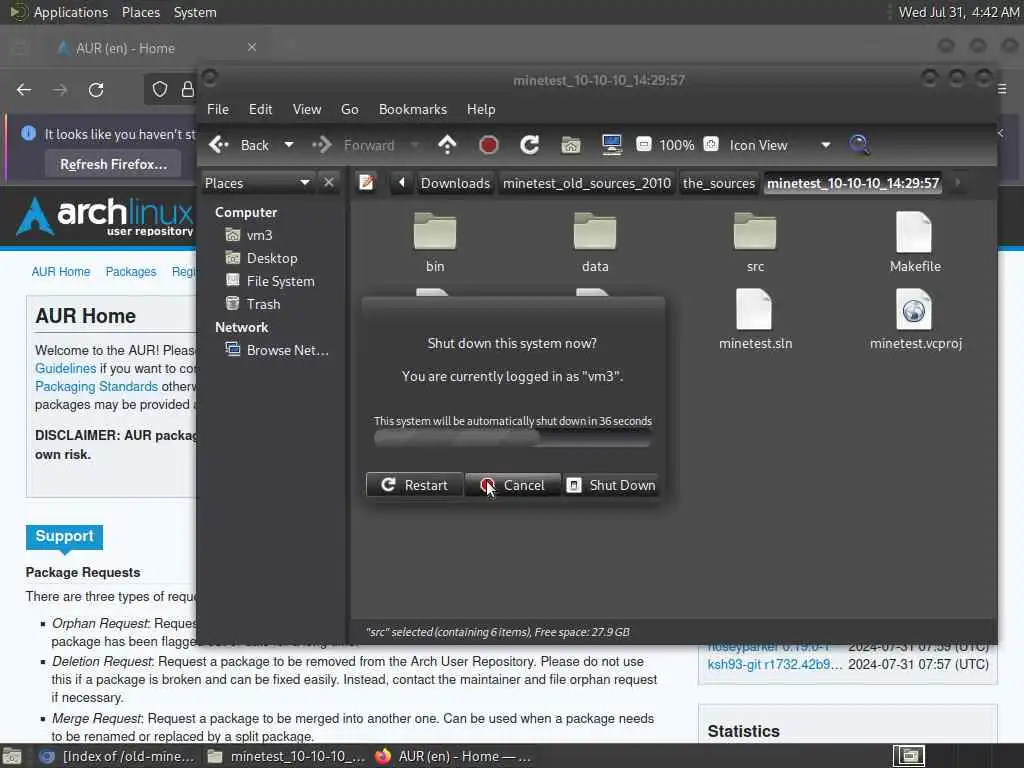Click the shutdown countdown progress bar
This screenshot has width=1024, height=768.
(513, 439)
